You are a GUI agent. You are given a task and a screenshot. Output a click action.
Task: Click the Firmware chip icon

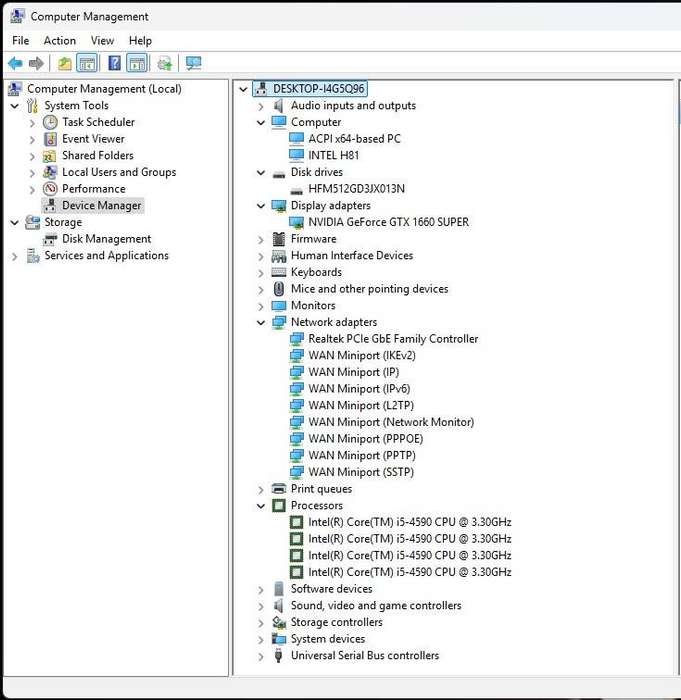279,239
